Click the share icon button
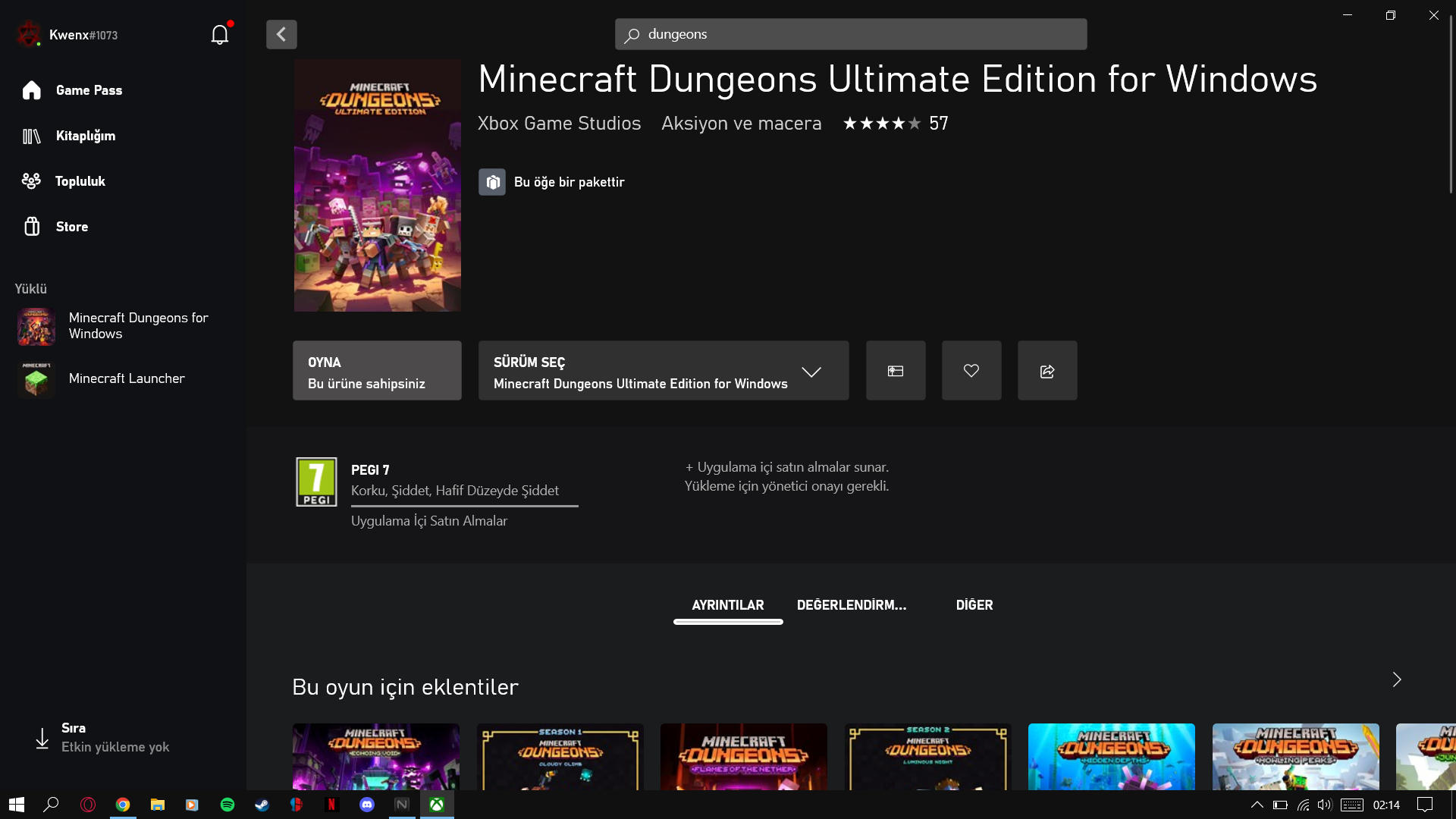The height and width of the screenshot is (819, 1456). pyautogui.click(x=1047, y=371)
